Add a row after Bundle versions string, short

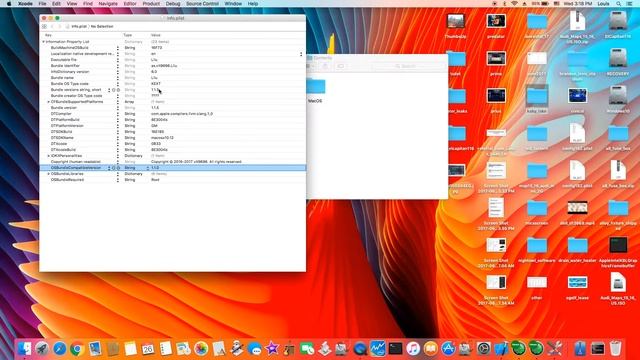pyautogui.click(x=114, y=90)
